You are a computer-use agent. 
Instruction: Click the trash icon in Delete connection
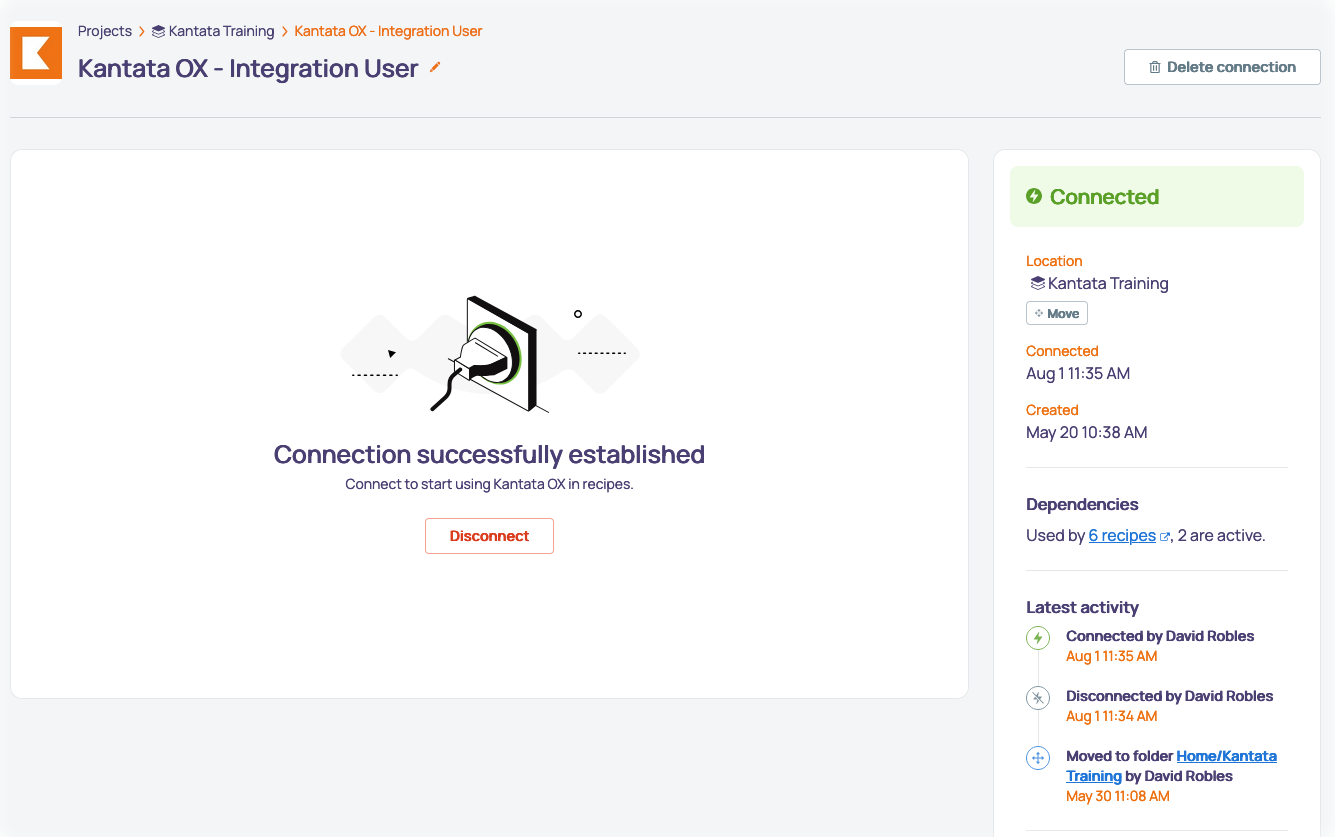click(x=1155, y=67)
